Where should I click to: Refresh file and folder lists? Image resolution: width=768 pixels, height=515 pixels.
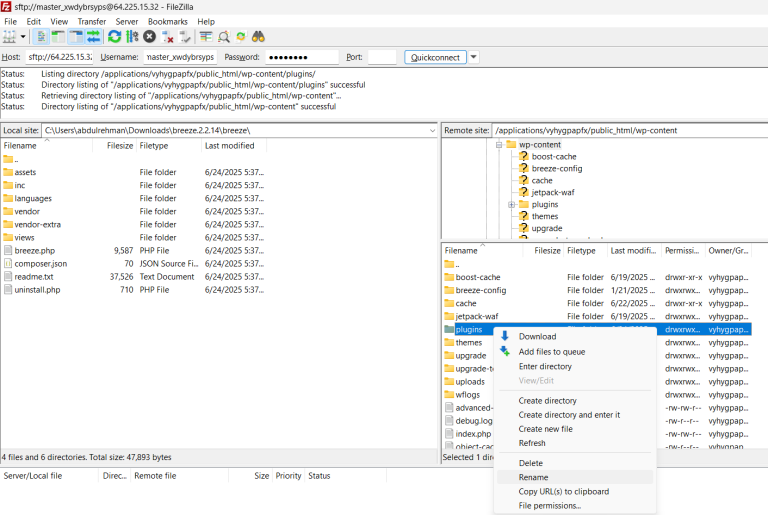(x=115, y=37)
